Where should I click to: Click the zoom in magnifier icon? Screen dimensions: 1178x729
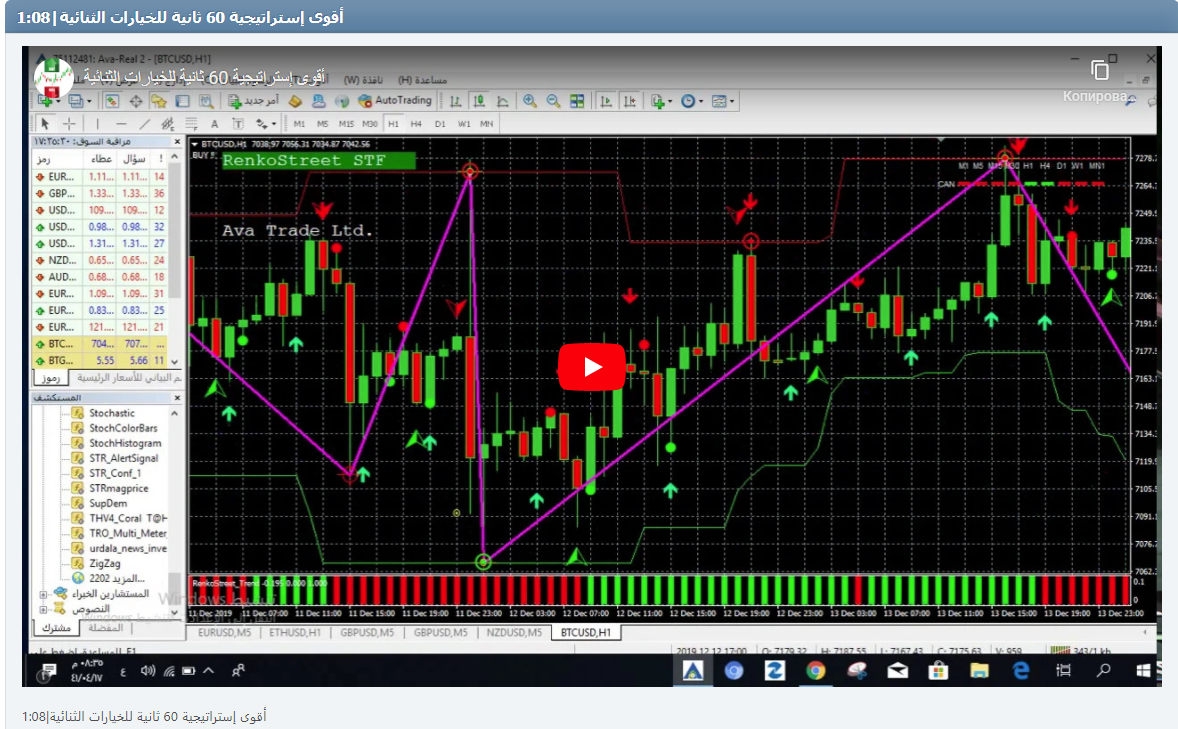coord(529,101)
